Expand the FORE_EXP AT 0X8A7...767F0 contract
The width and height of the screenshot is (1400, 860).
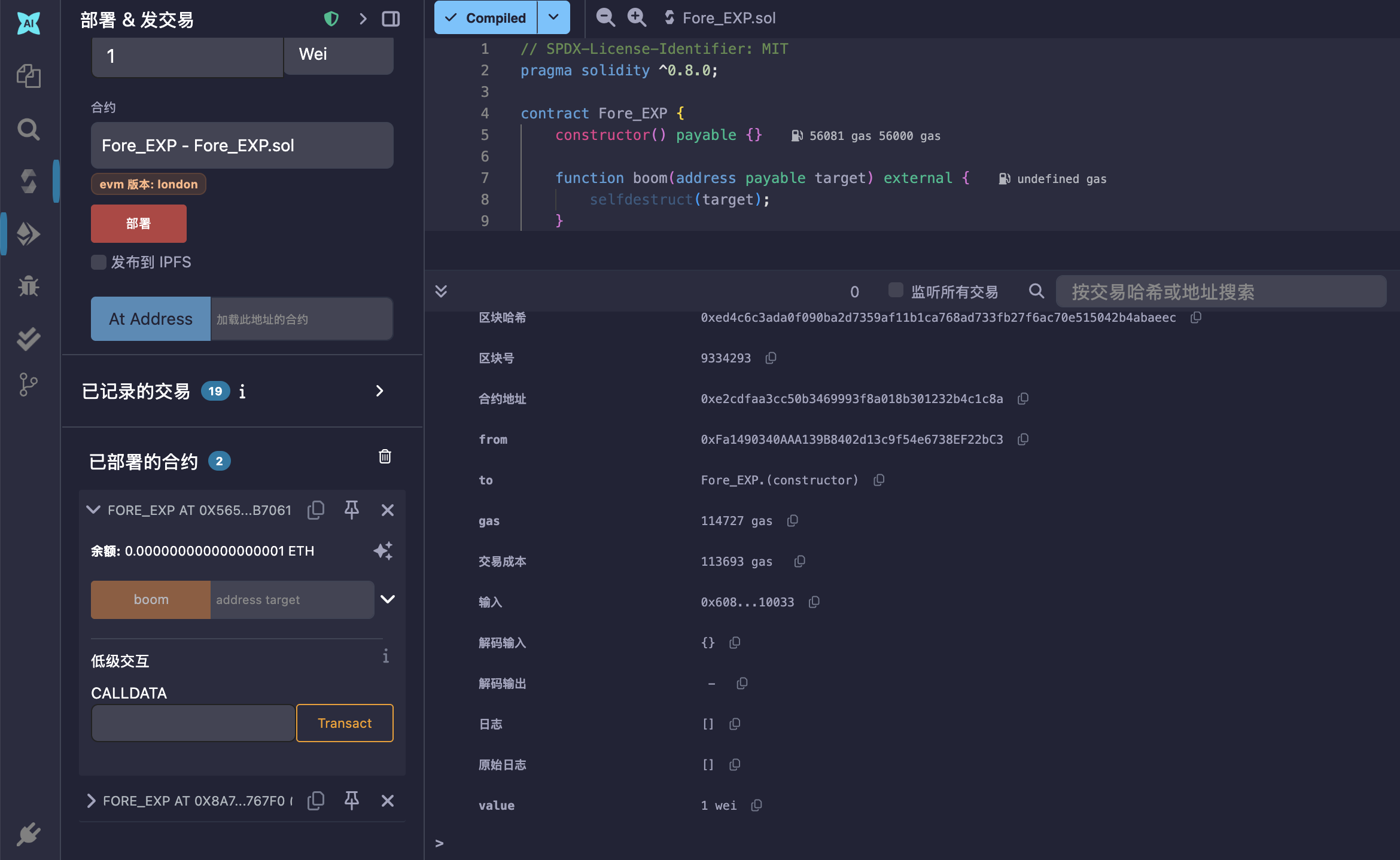point(92,801)
